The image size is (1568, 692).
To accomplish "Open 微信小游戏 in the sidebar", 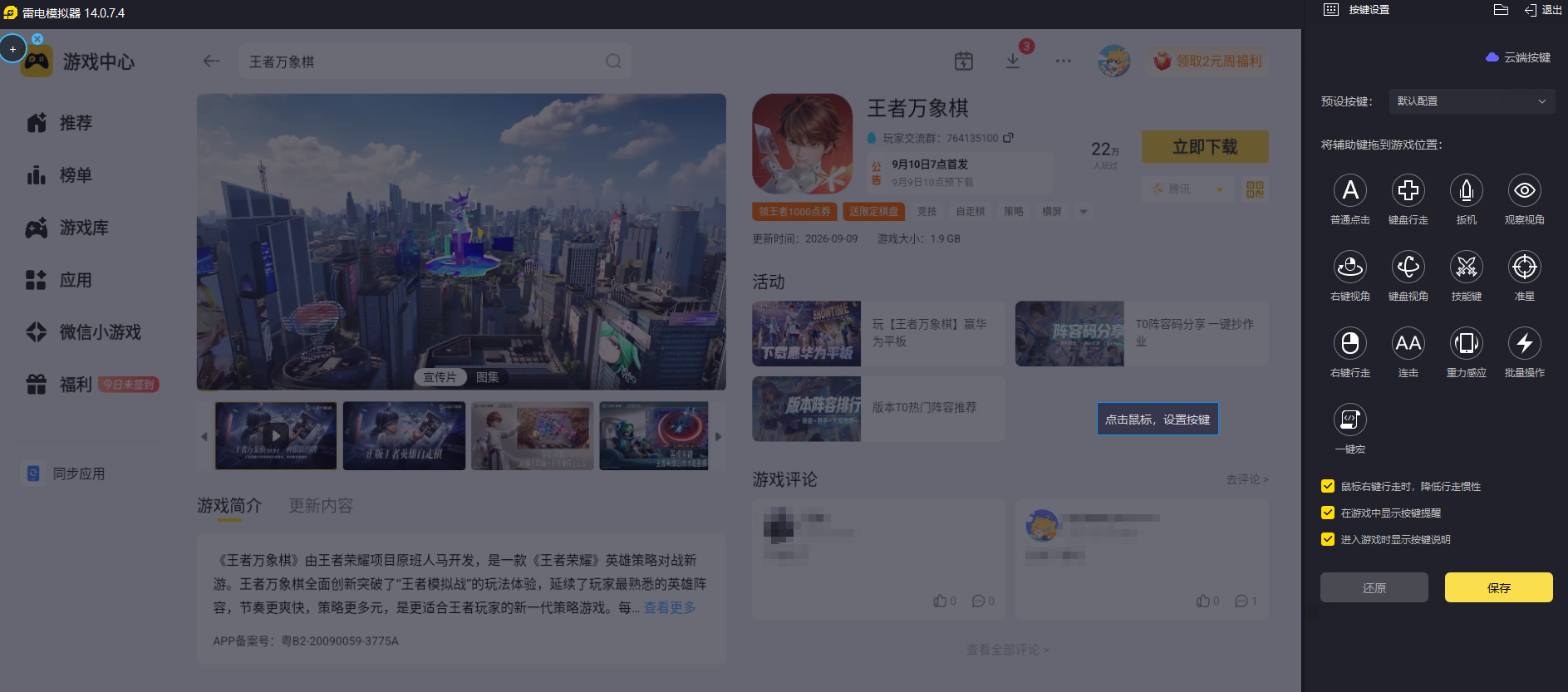I will point(83,332).
